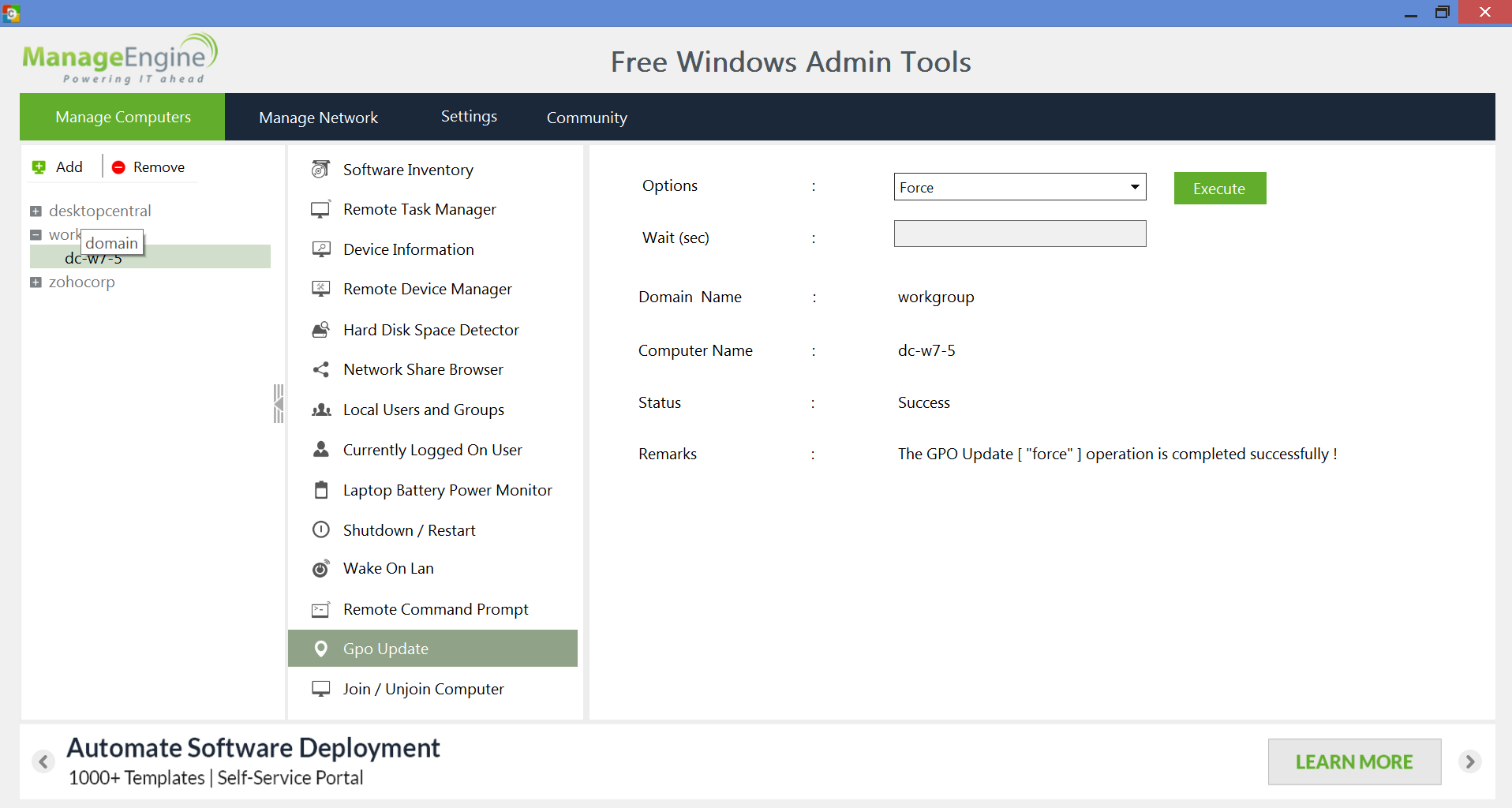The image size is (1512, 808).
Task: Click the Add button label
Action: pyautogui.click(x=69, y=167)
